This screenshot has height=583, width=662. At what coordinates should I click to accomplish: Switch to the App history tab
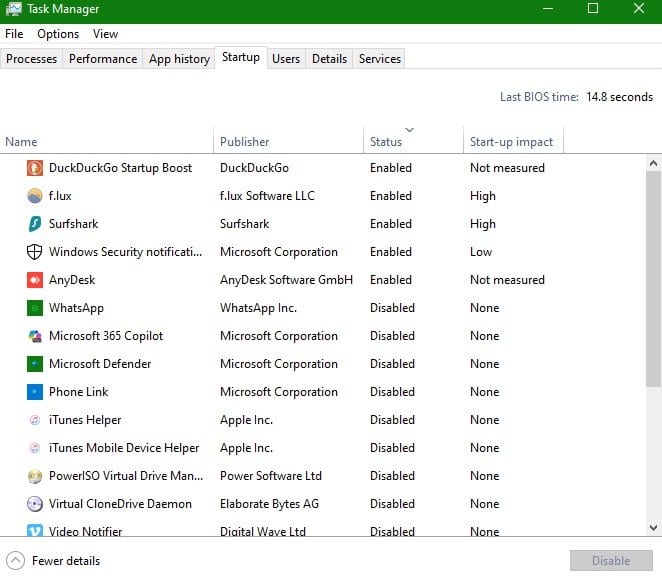[x=179, y=59]
